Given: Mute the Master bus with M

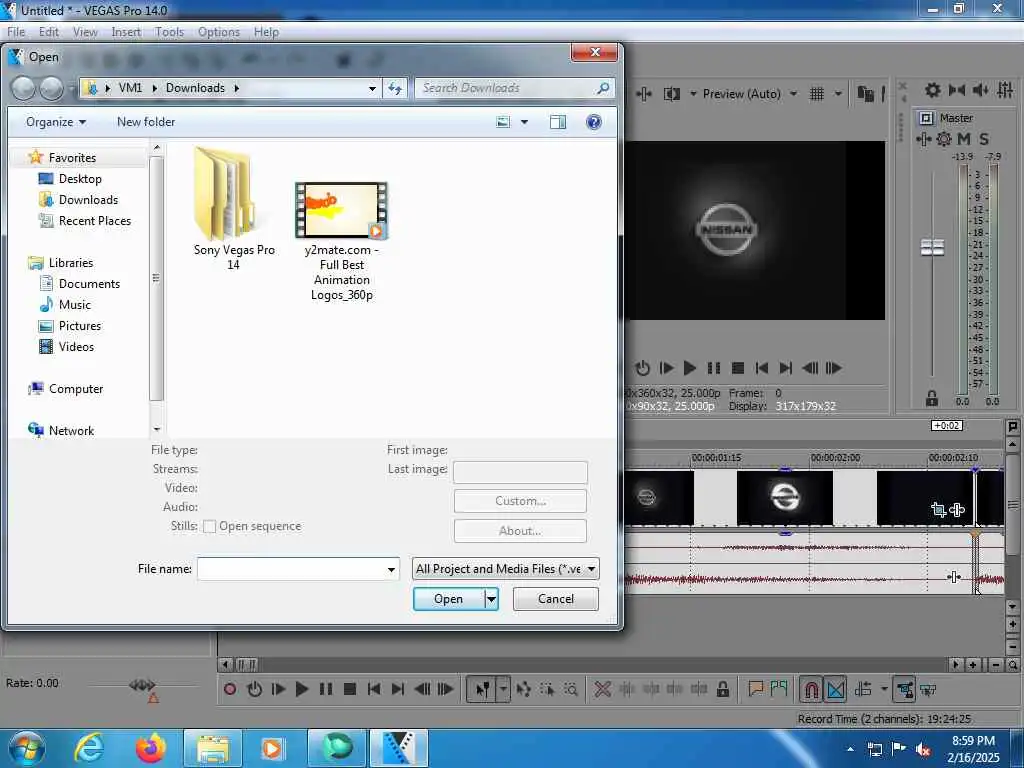Looking at the screenshot, I should pos(964,138).
